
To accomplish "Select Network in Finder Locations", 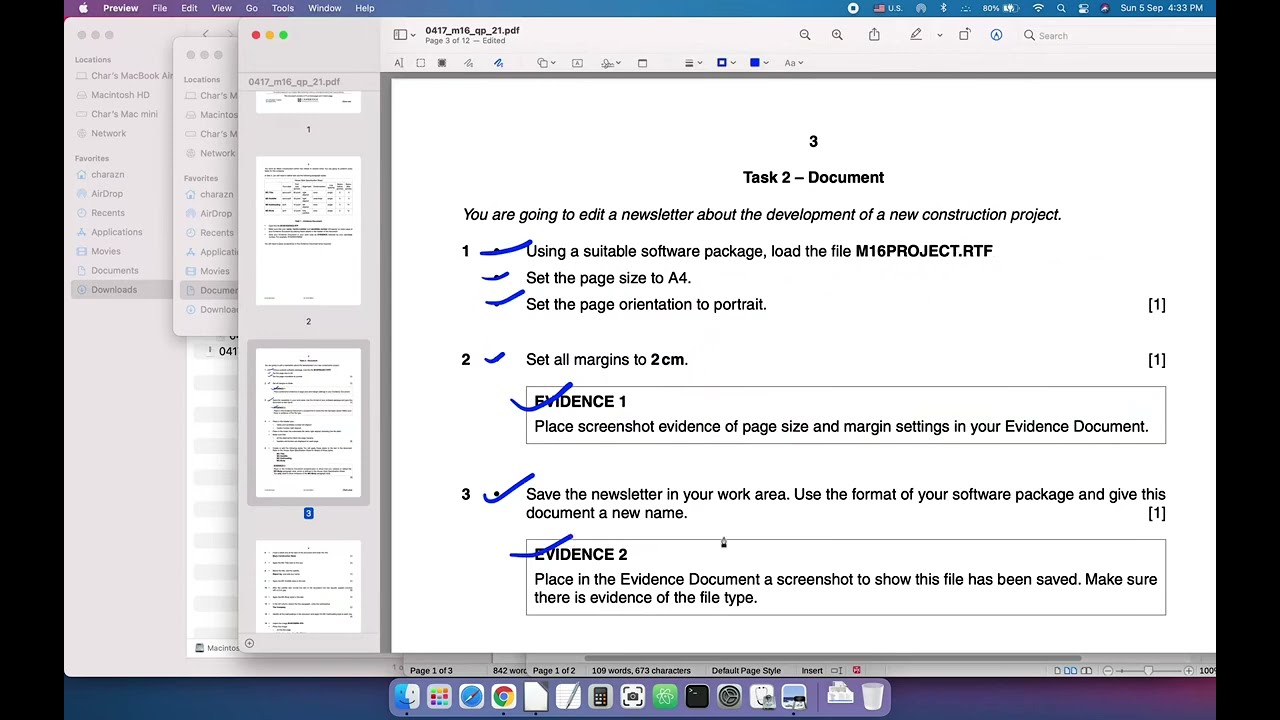I will tap(108, 133).
